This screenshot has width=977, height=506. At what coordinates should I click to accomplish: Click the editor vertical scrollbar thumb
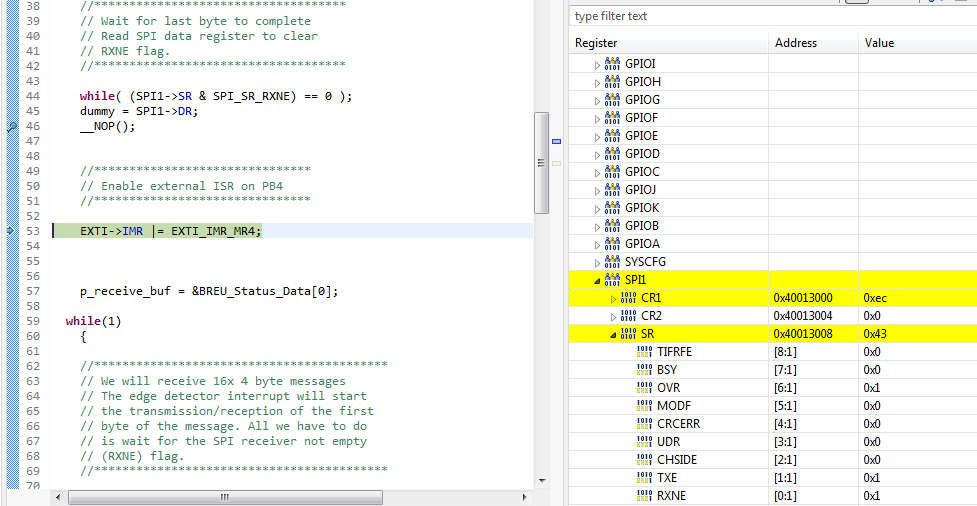click(x=541, y=163)
